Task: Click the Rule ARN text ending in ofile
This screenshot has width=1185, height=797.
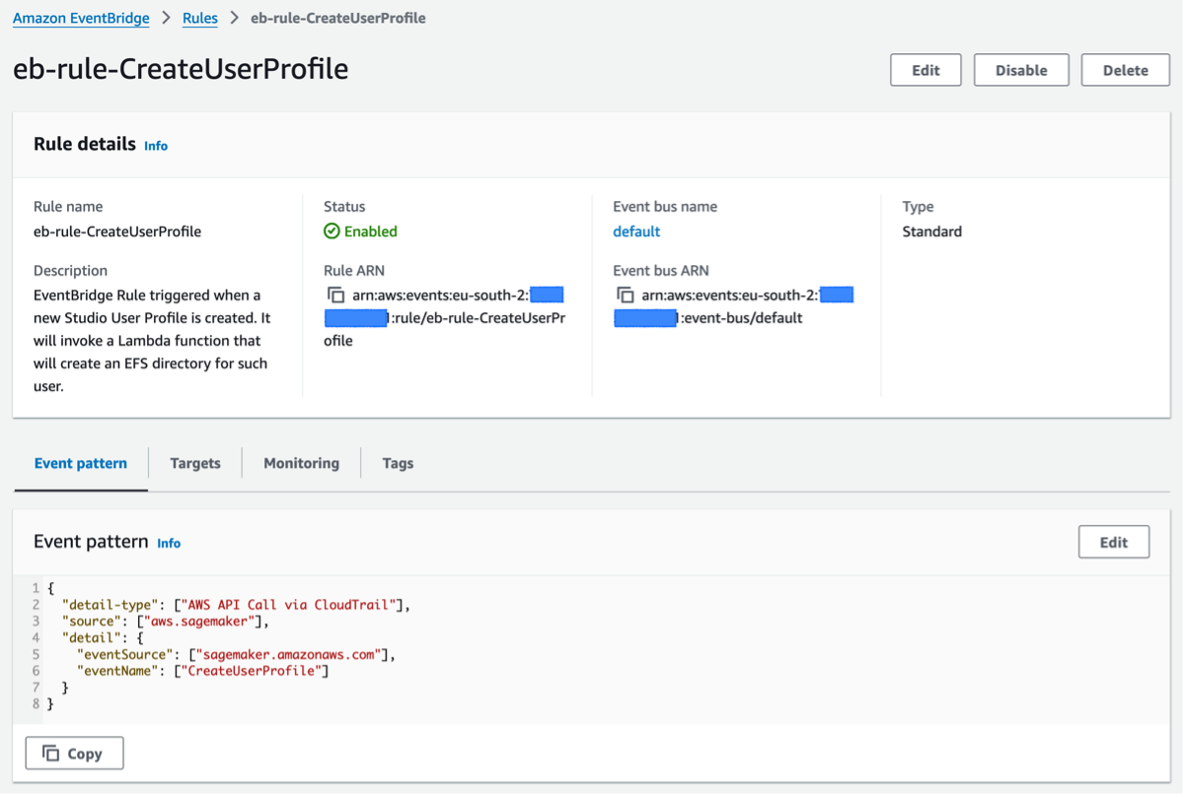Action: [444, 318]
